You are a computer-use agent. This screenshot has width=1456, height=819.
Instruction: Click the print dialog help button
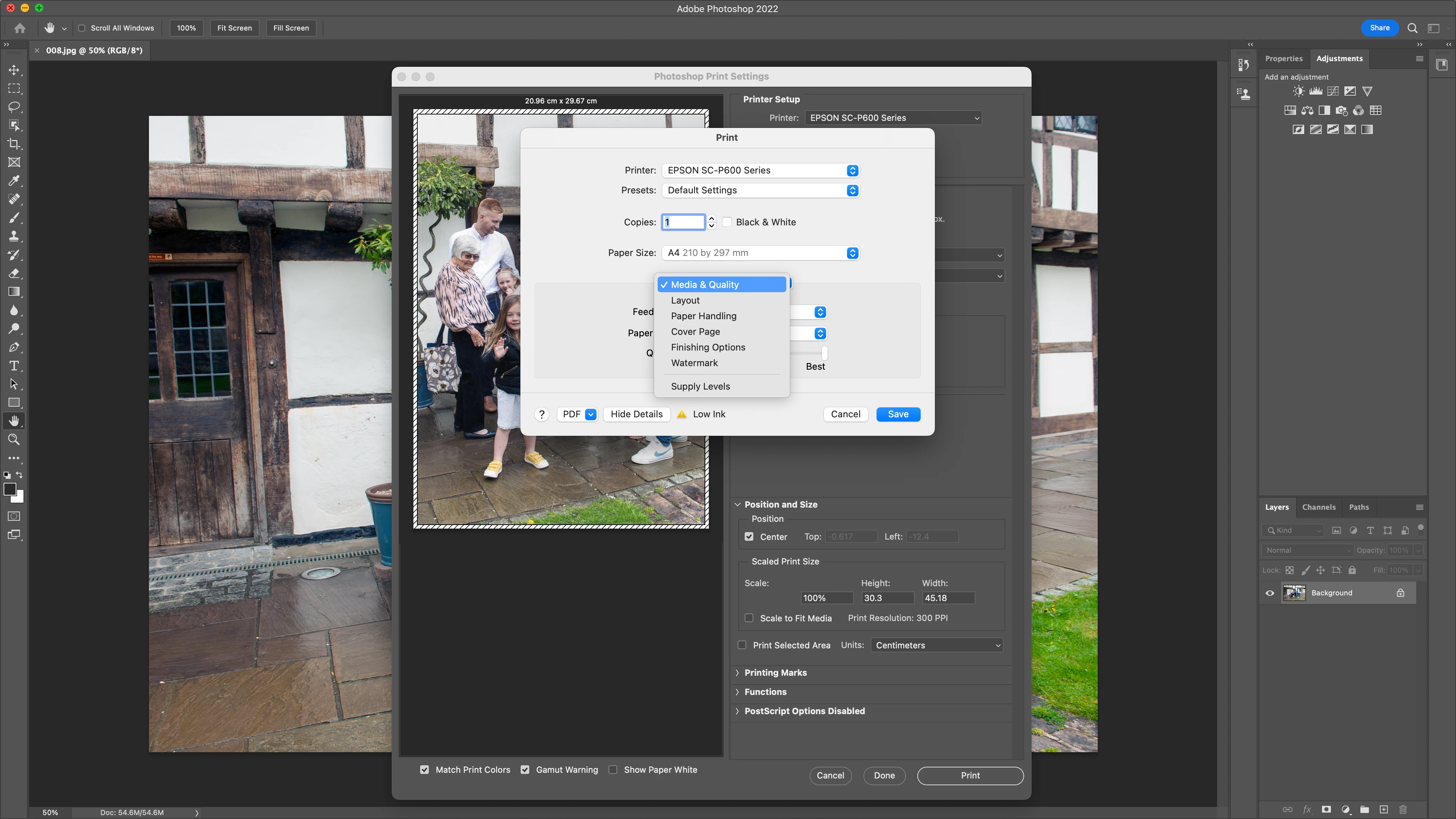tap(541, 414)
